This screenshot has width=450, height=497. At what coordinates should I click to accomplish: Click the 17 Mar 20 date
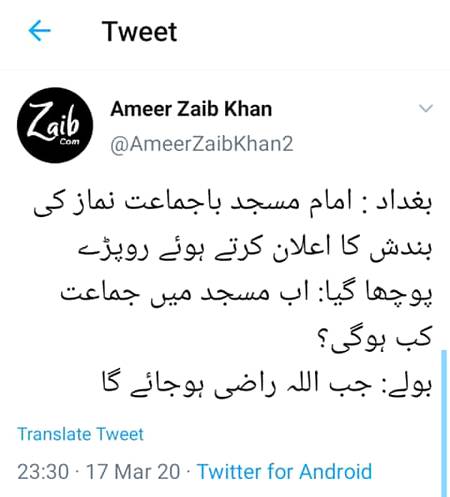pos(133,472)
